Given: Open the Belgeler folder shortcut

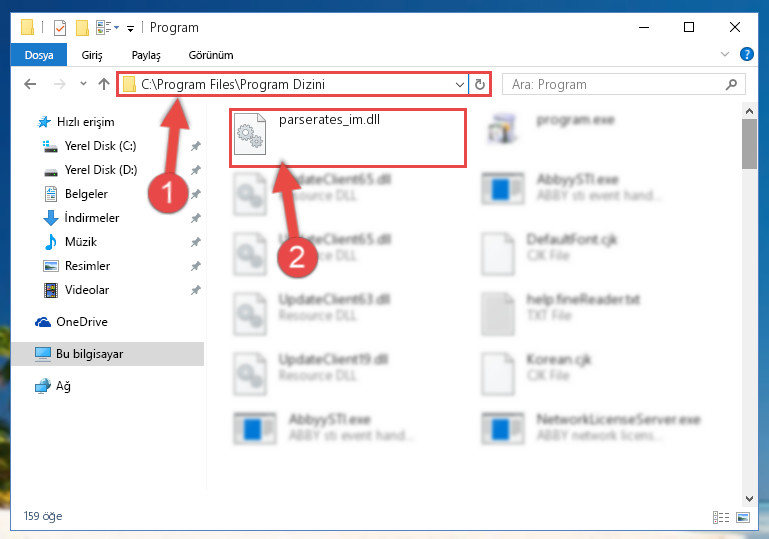Looking at the screenshot, I should 86,194.
